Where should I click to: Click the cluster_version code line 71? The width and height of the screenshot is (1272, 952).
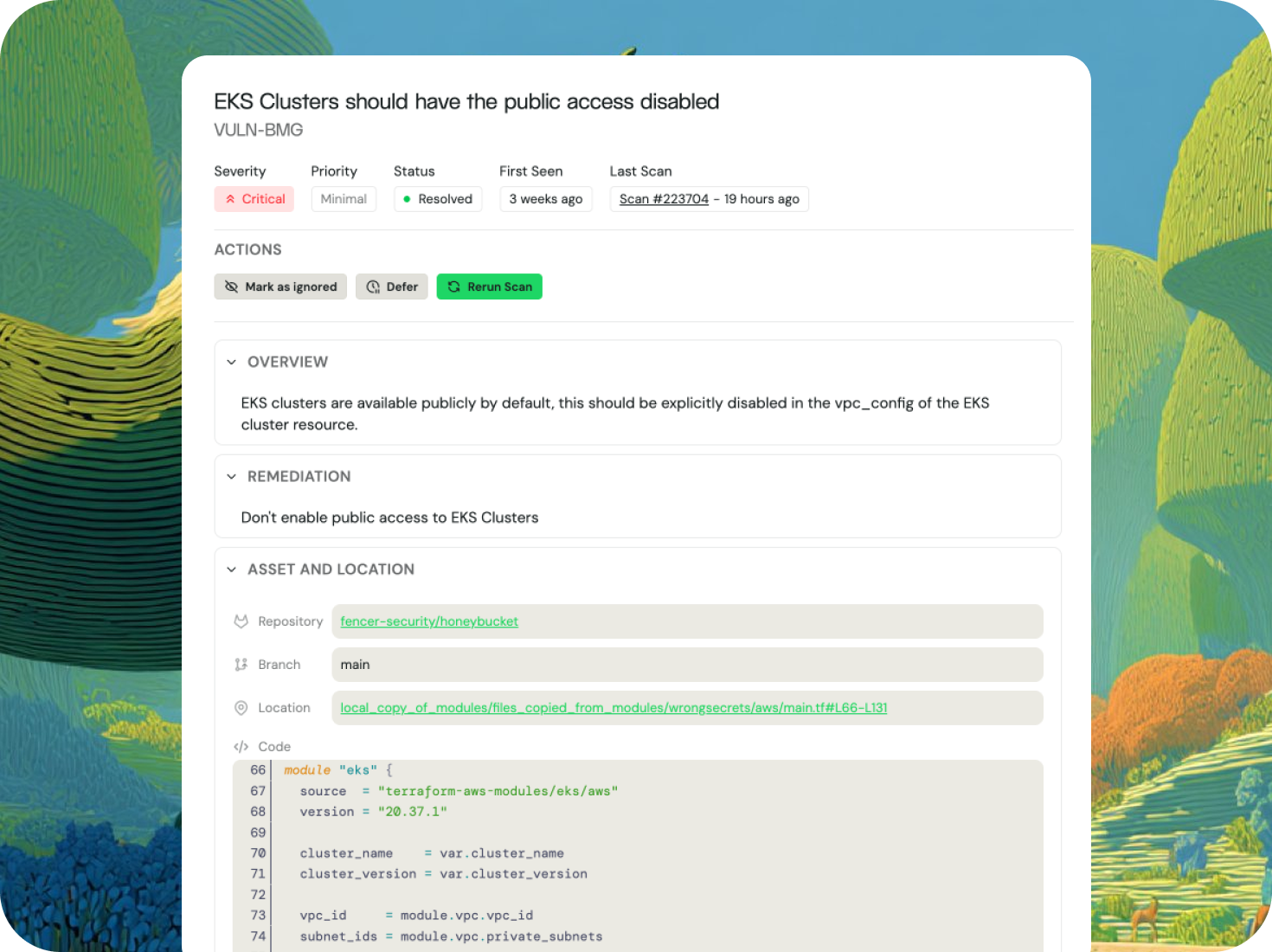tap(443, 874)
